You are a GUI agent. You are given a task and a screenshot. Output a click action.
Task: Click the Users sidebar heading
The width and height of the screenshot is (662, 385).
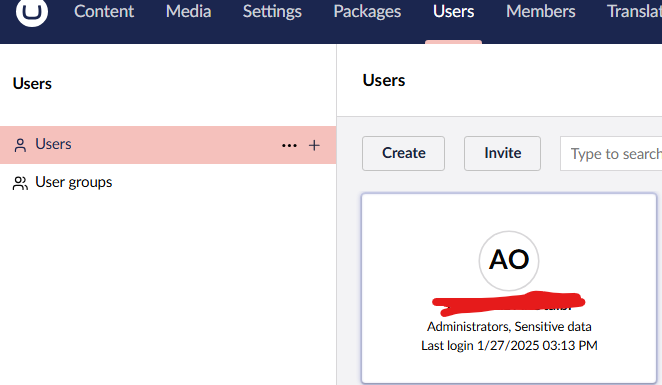[32, 84]
